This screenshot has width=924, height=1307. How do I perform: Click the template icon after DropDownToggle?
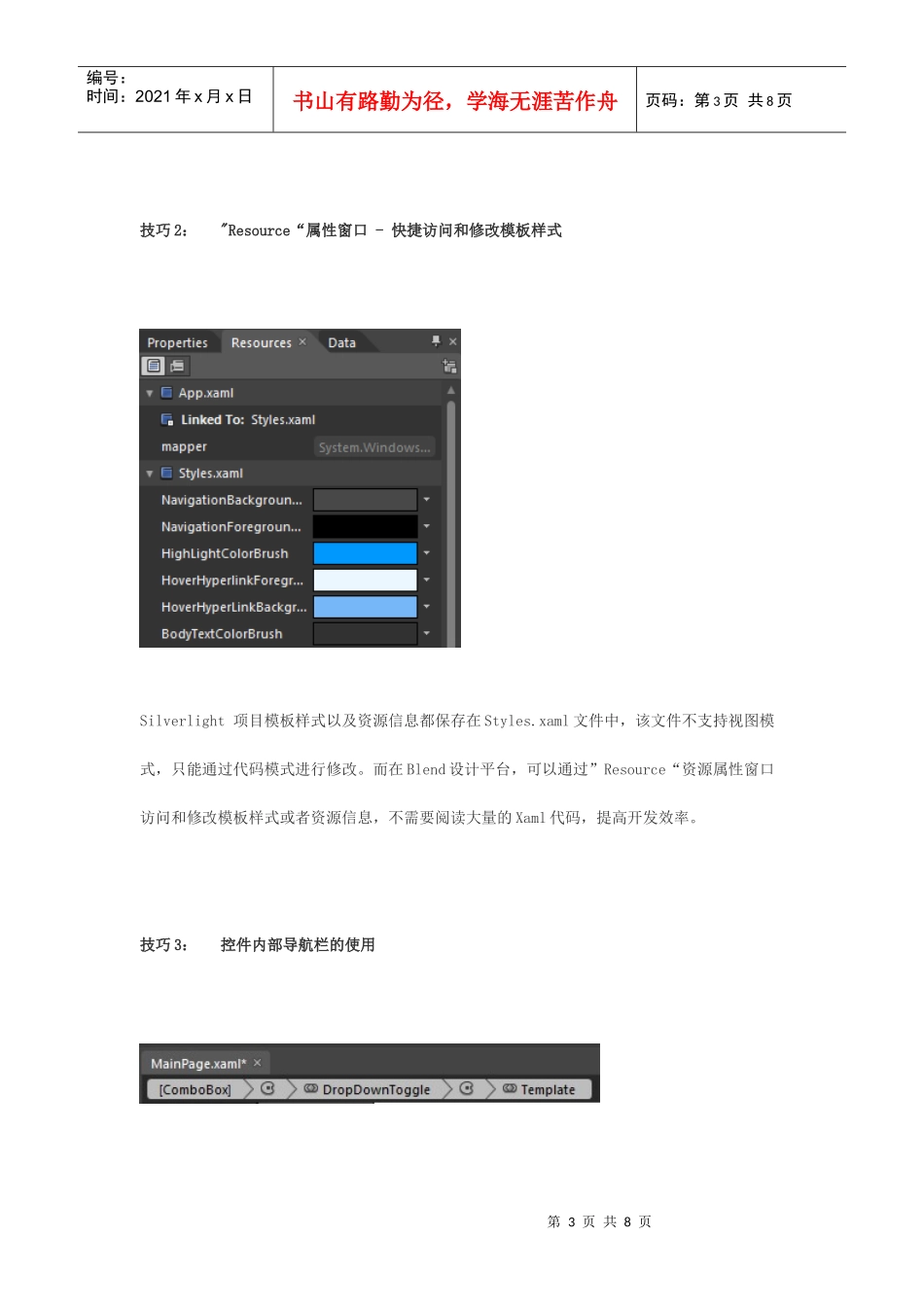point(466,1089)
